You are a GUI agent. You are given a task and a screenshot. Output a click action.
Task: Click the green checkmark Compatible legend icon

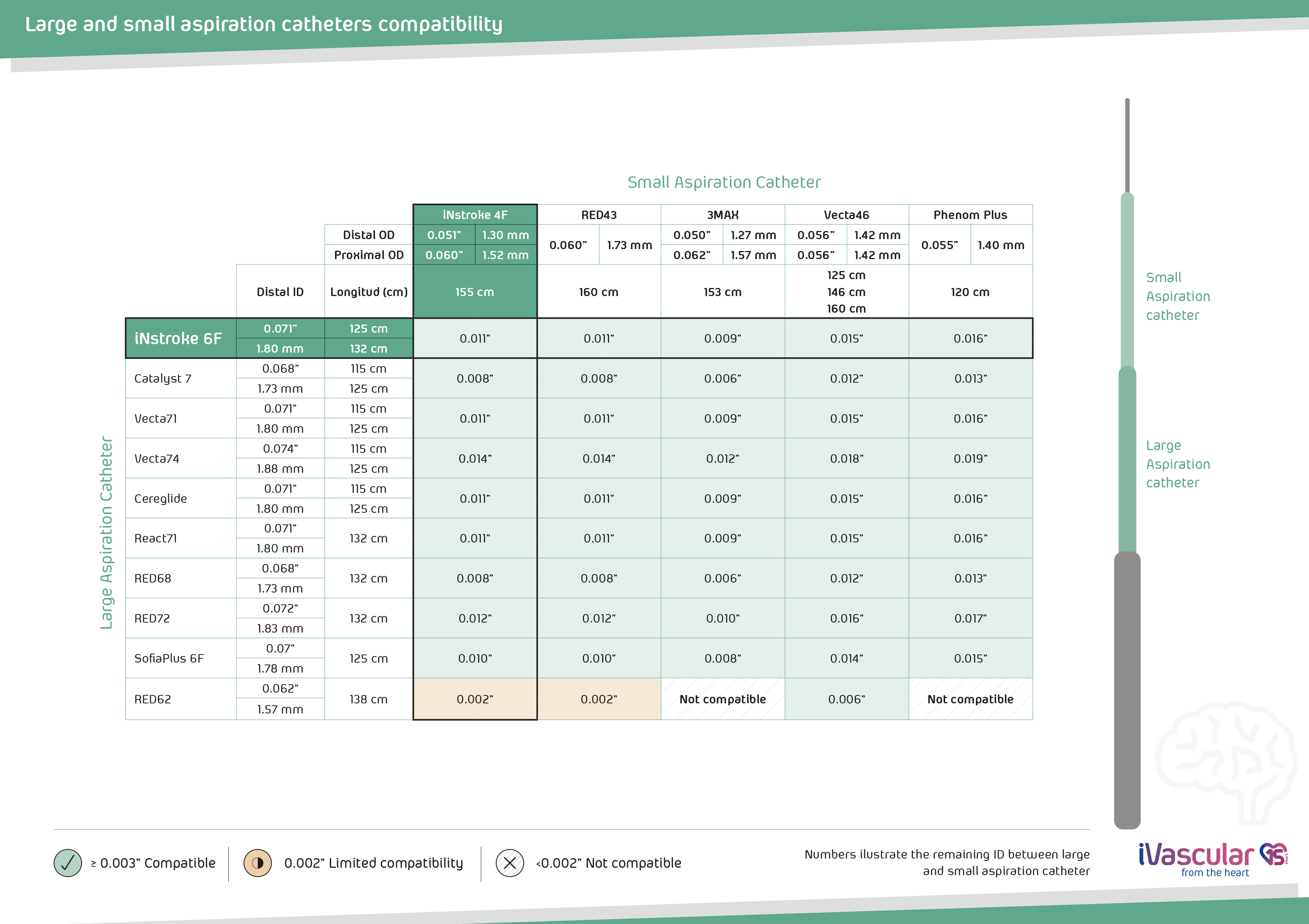point(68,862)
